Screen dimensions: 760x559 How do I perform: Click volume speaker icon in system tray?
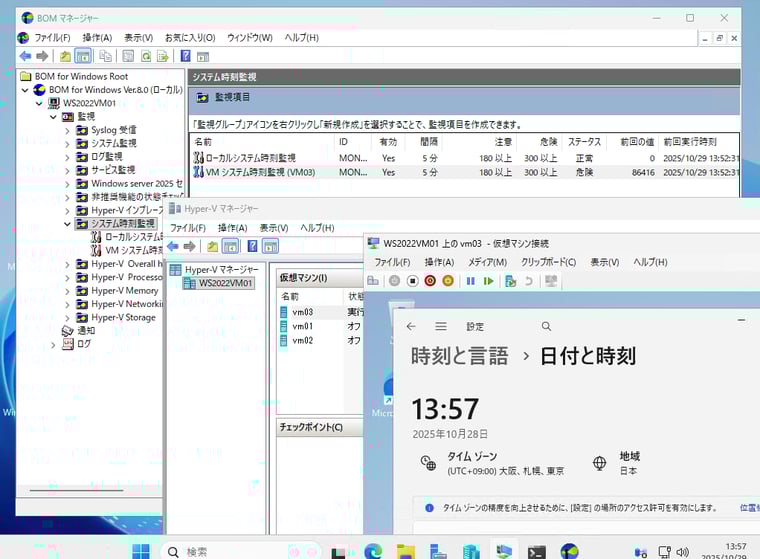[x=682, y=552]
